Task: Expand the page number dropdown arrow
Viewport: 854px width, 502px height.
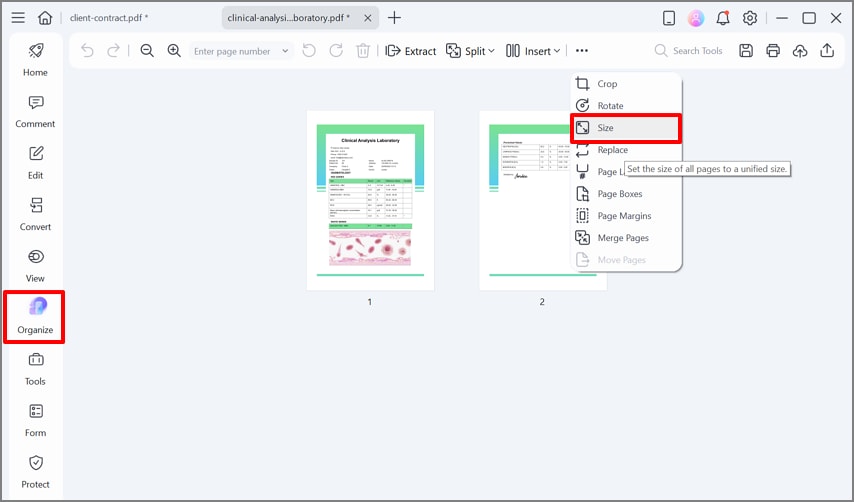Action: pos(285,51)
